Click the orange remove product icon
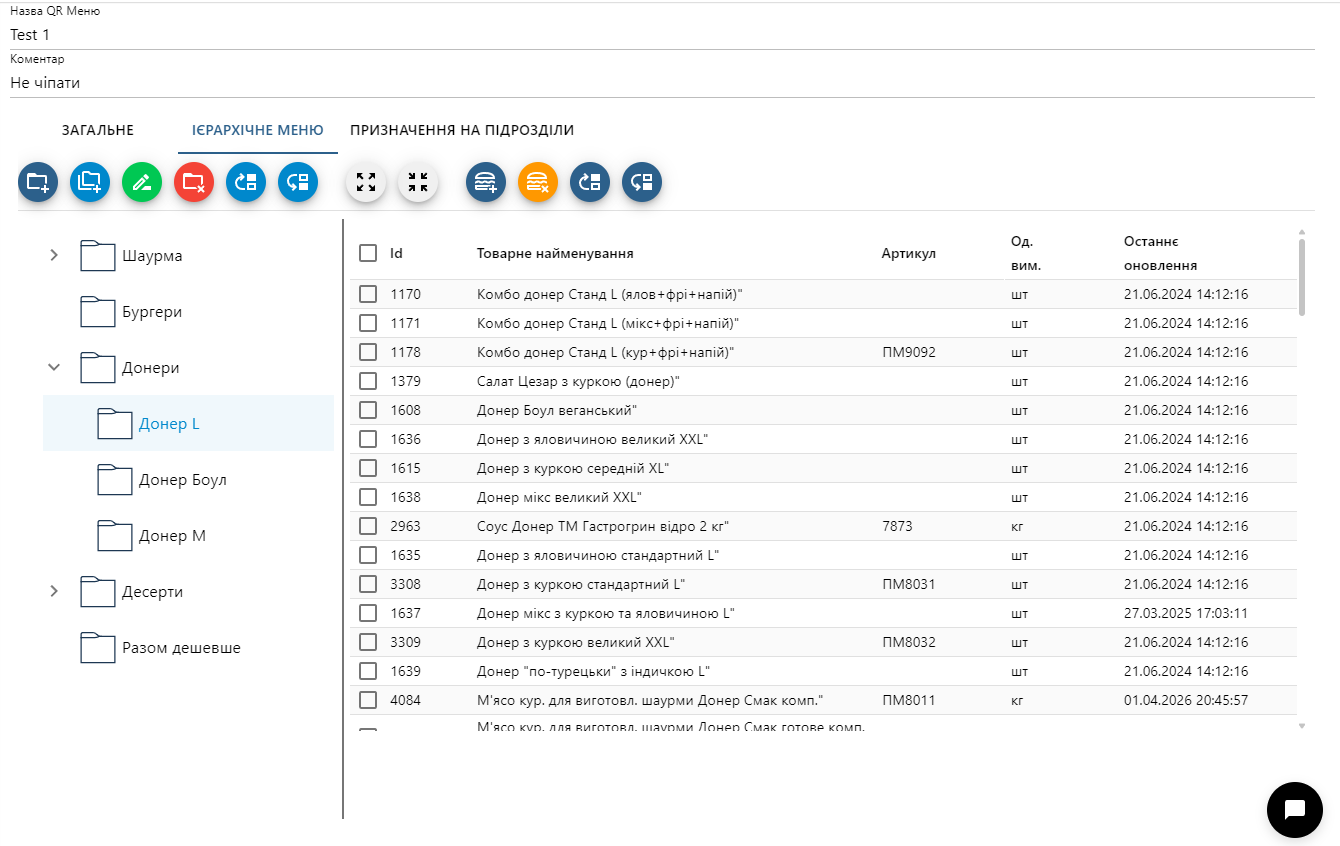Screen dimensions: 1340x846 (x=538, y=182)
